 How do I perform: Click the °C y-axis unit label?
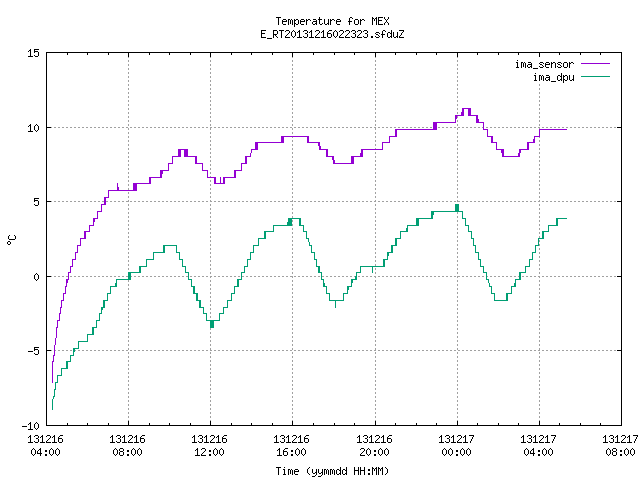click(x=11, y=240)
